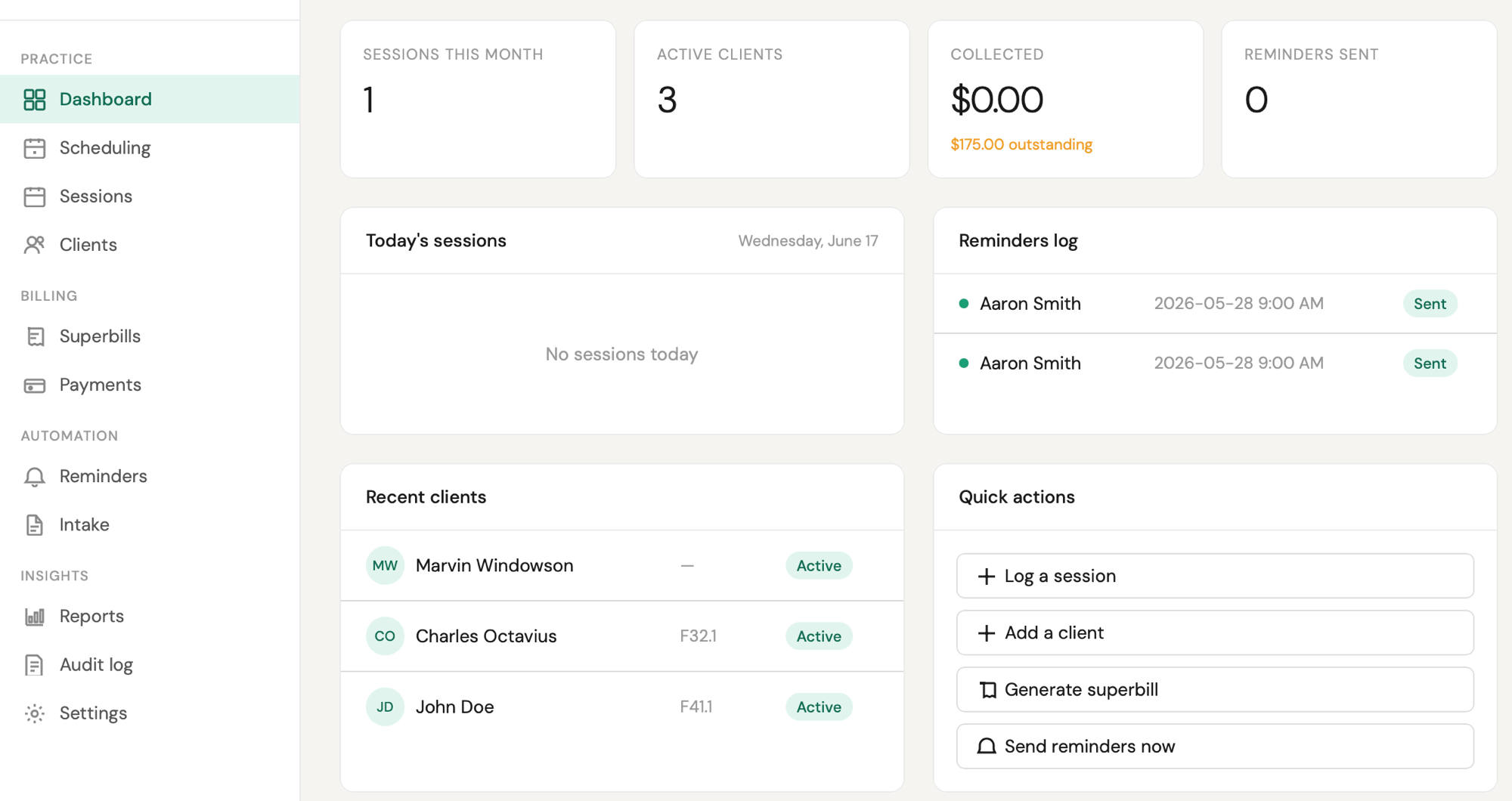Click the Payments card icon

(35, 385)
